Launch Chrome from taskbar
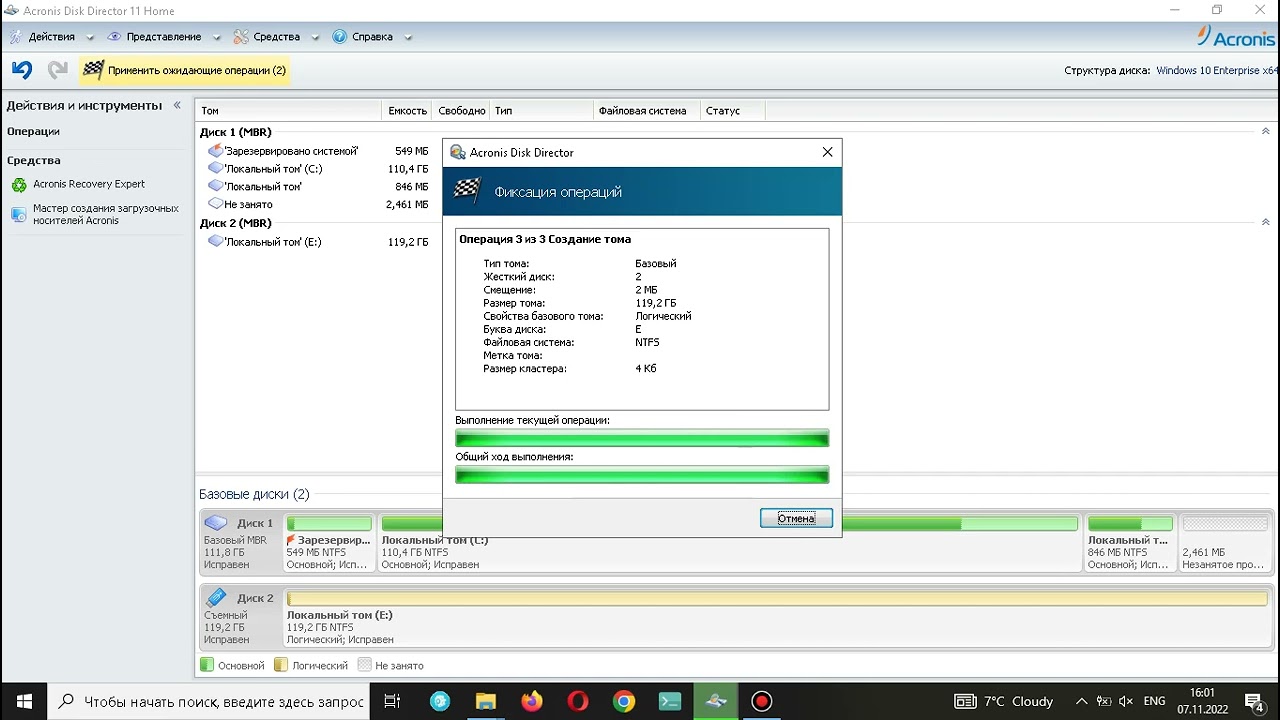1280x720 pixels. point(623,701)
